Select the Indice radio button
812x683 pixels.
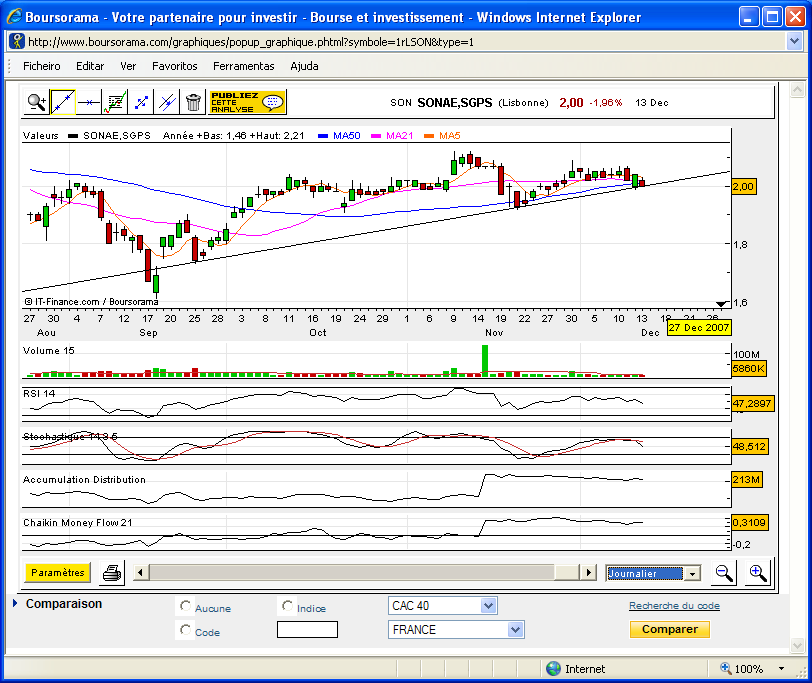pos(287,606)
